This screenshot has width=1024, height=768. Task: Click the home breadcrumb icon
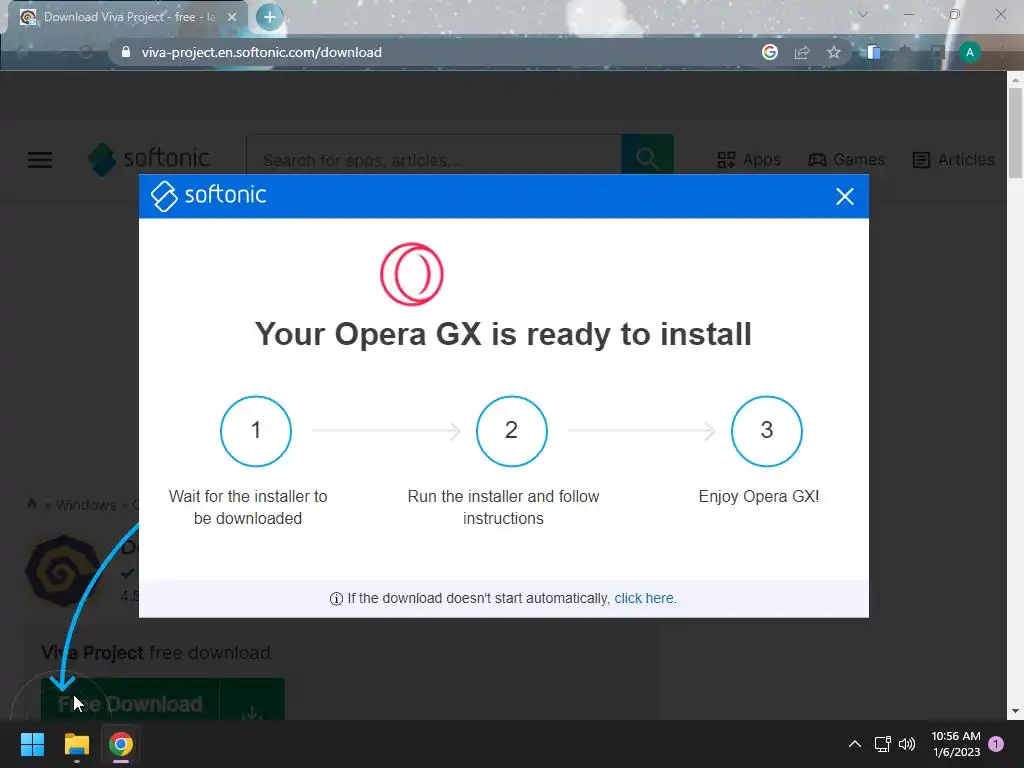(32, 504)
